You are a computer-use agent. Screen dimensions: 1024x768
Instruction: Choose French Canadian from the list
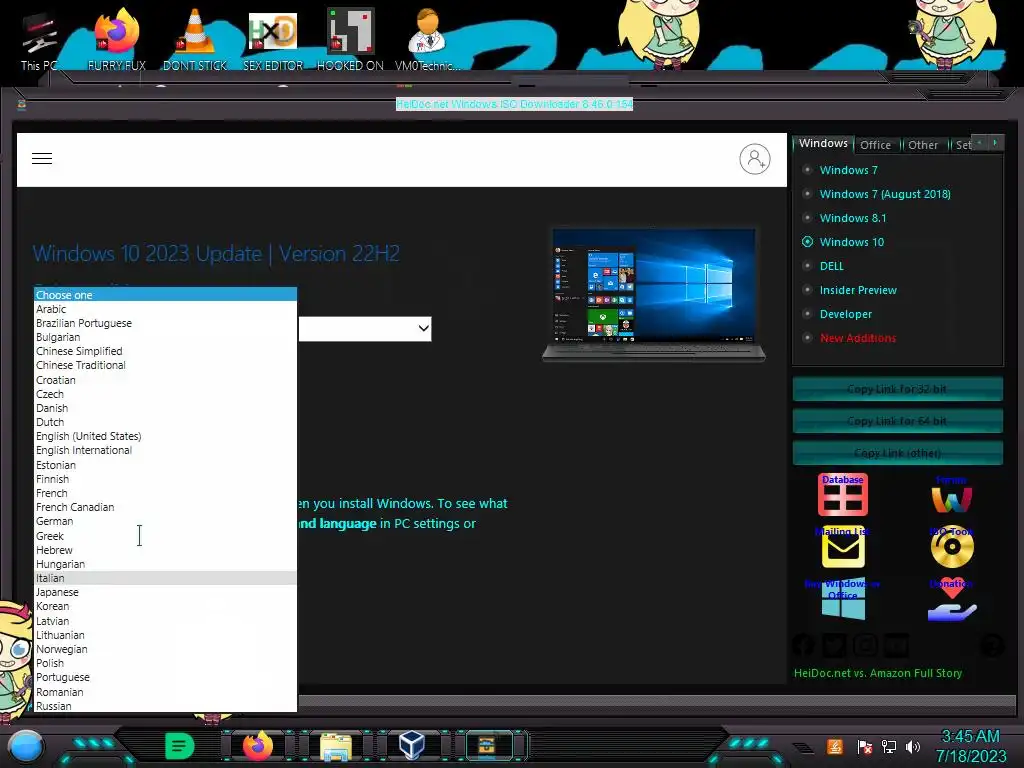coord(165,507)
